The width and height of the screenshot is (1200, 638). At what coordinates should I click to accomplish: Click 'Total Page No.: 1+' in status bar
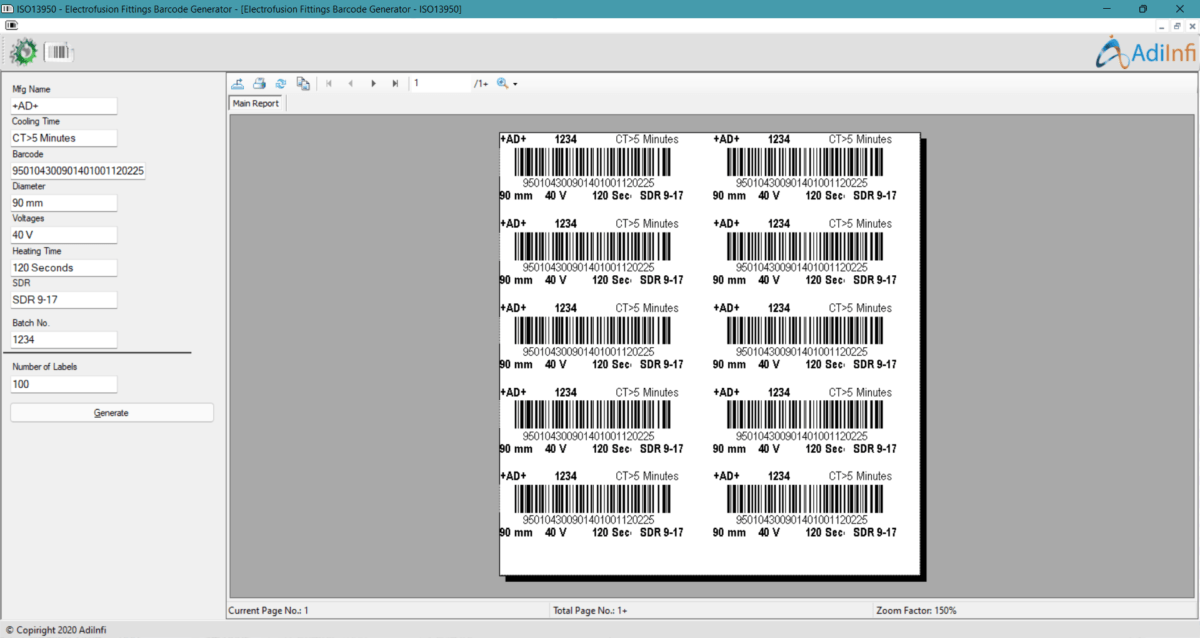coord(590,610)
